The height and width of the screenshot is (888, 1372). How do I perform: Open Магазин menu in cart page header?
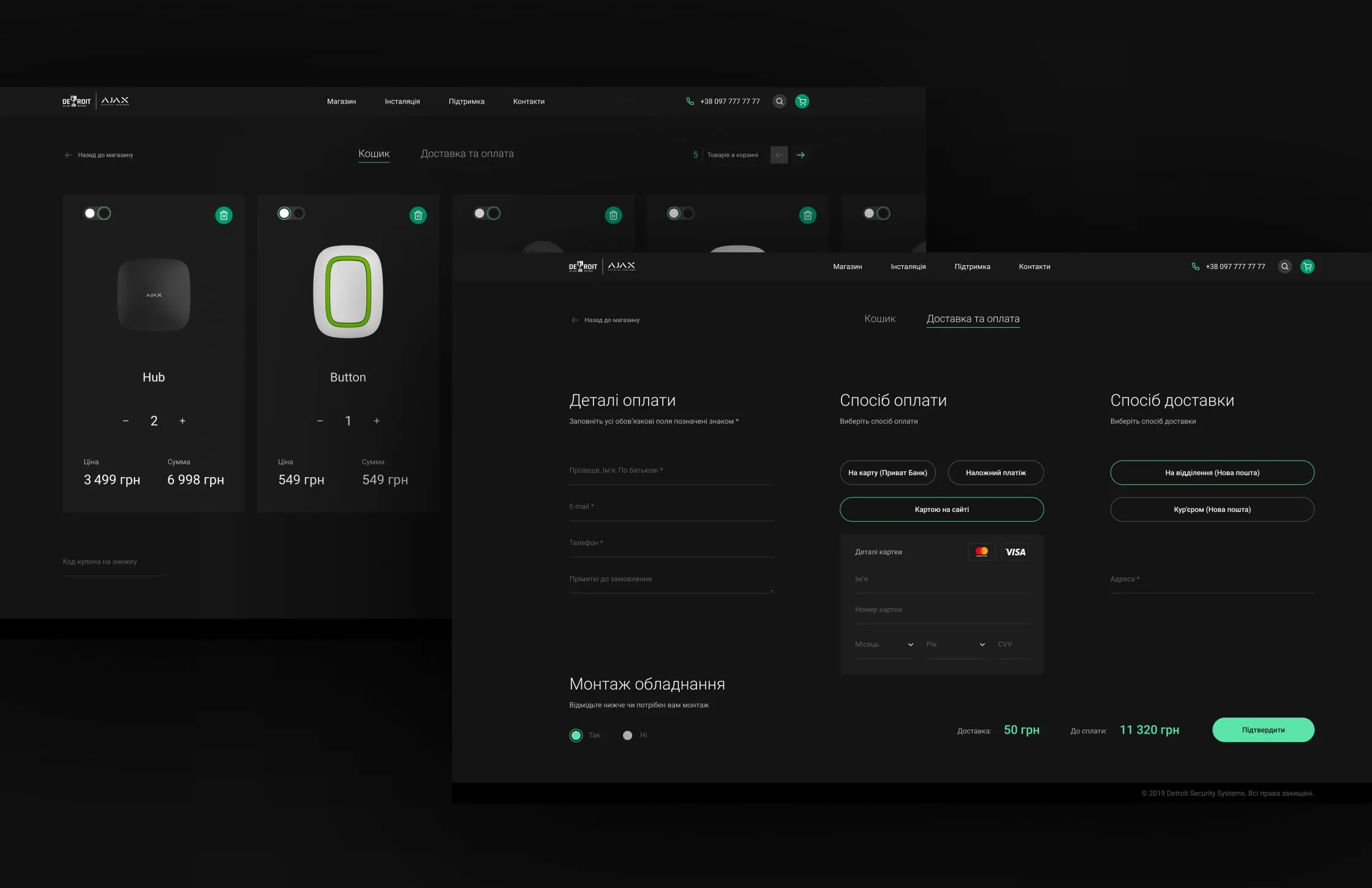(341, 102)
